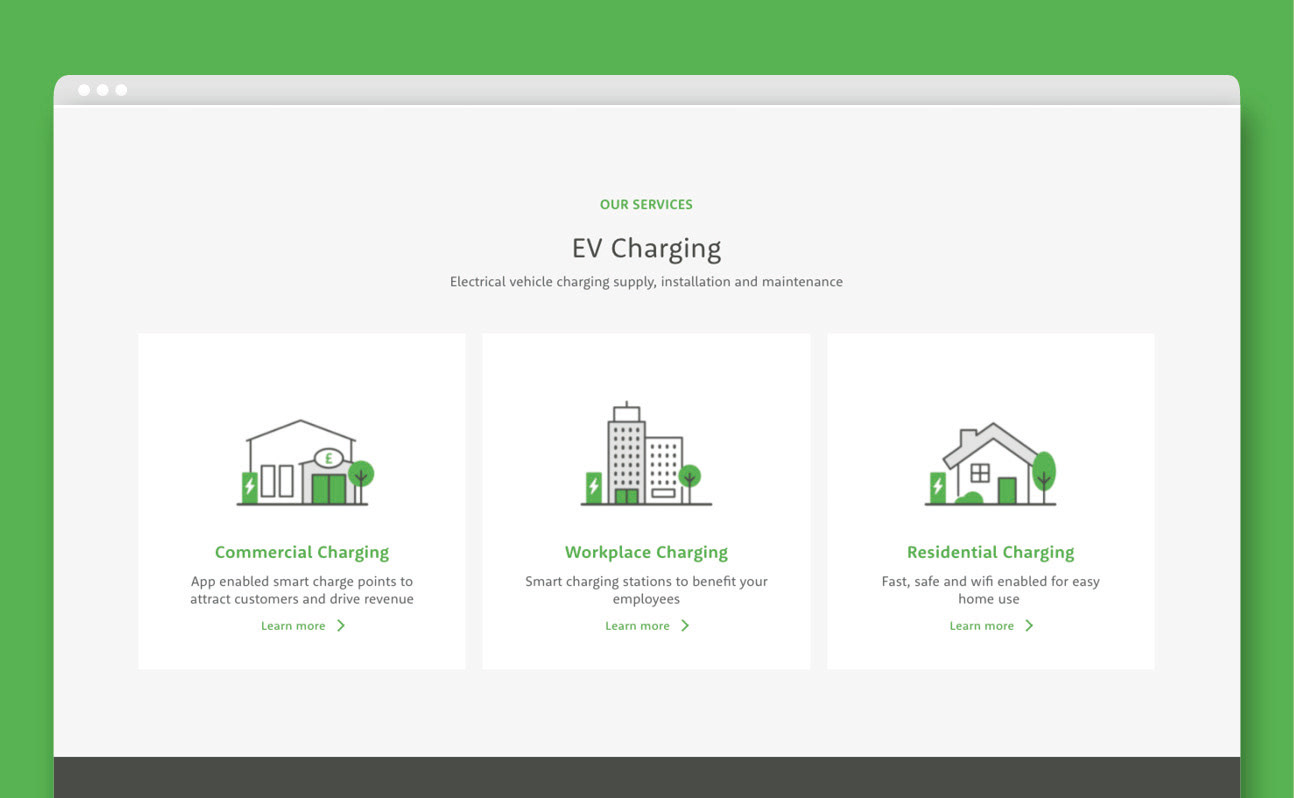Click the first dot in the browser title bar
Screen dimensions: 1294x798
tap(84, 90)
